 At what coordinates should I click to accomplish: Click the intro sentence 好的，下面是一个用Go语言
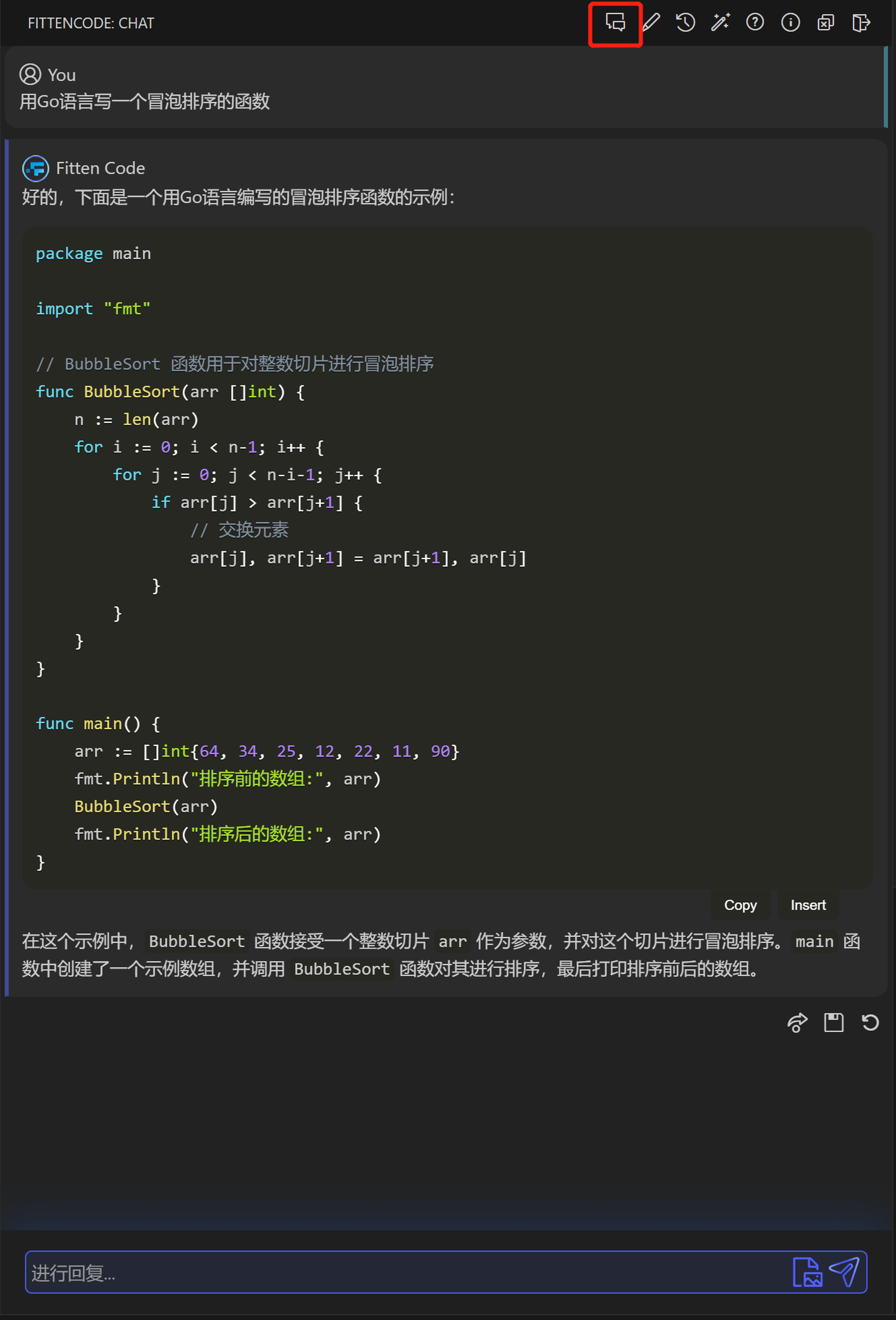click(x=238, y=197)
